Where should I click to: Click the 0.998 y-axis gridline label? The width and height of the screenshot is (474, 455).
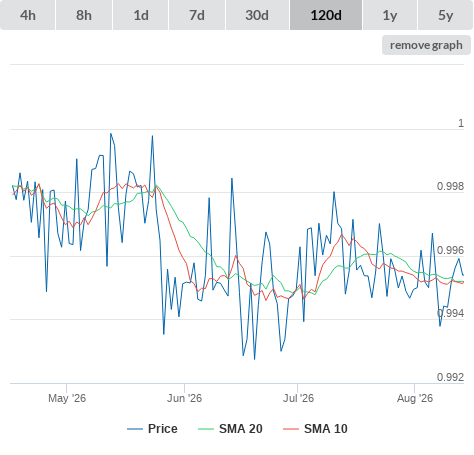[450, 186]
